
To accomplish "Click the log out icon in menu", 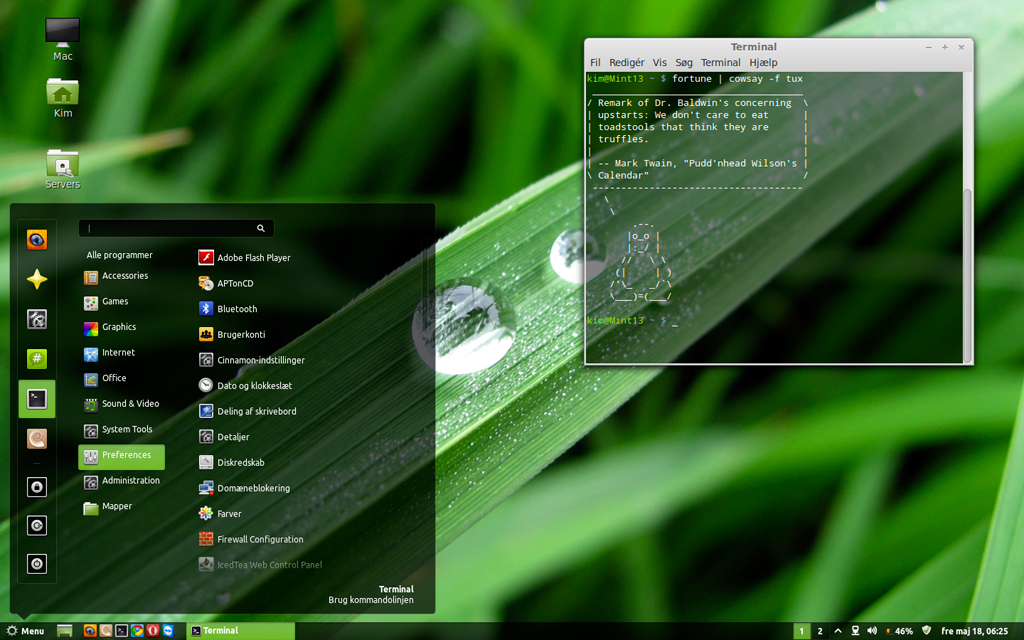I will [x=37, y=525].
